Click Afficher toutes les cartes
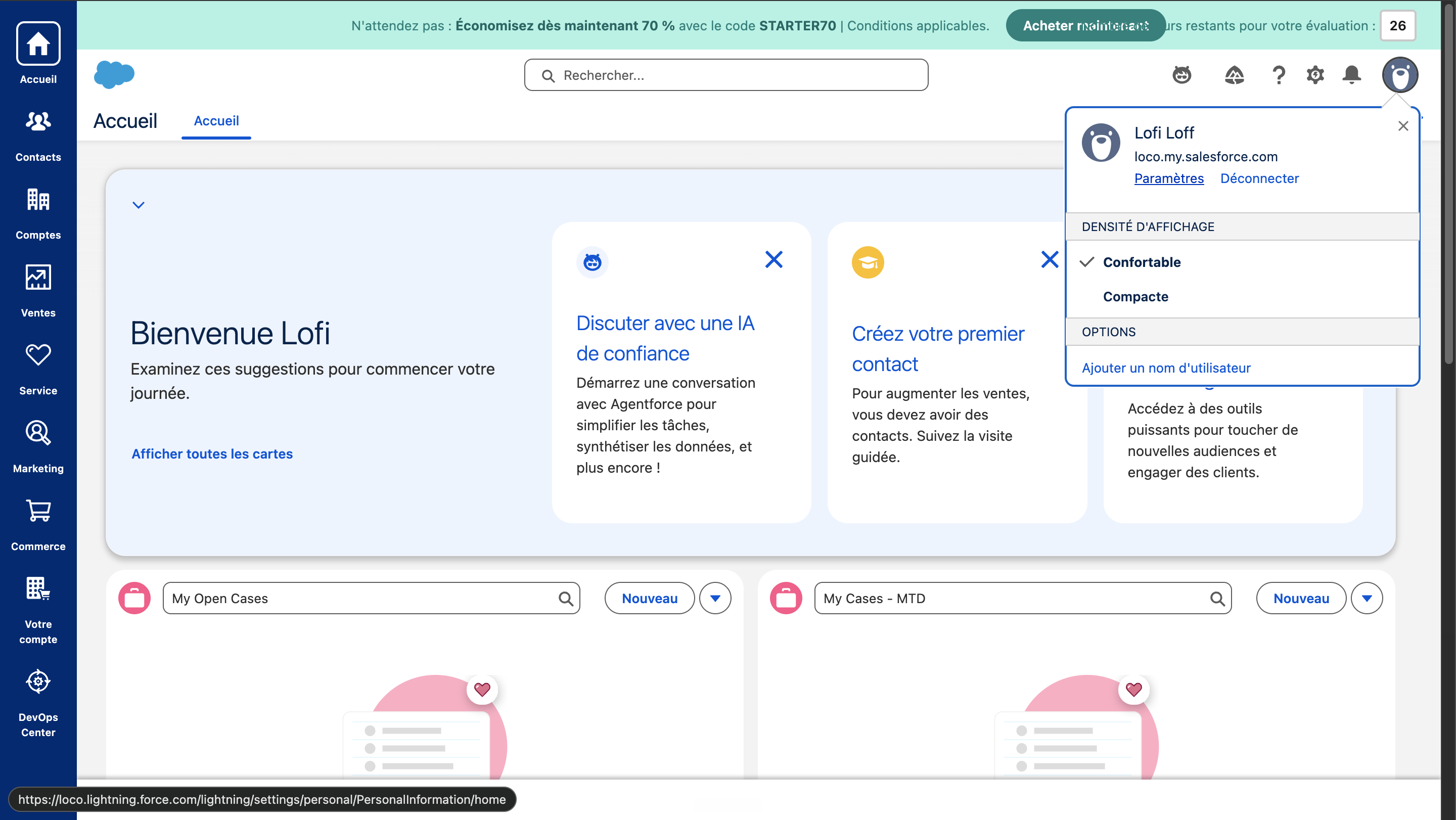Viewport: 1456px width, 820px height. 212,454
